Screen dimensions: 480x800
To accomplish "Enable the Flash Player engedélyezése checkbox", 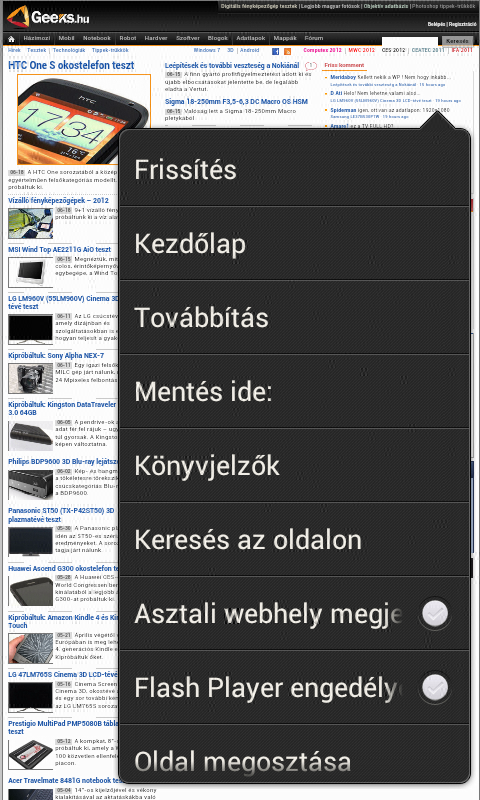I will point(435,687).
